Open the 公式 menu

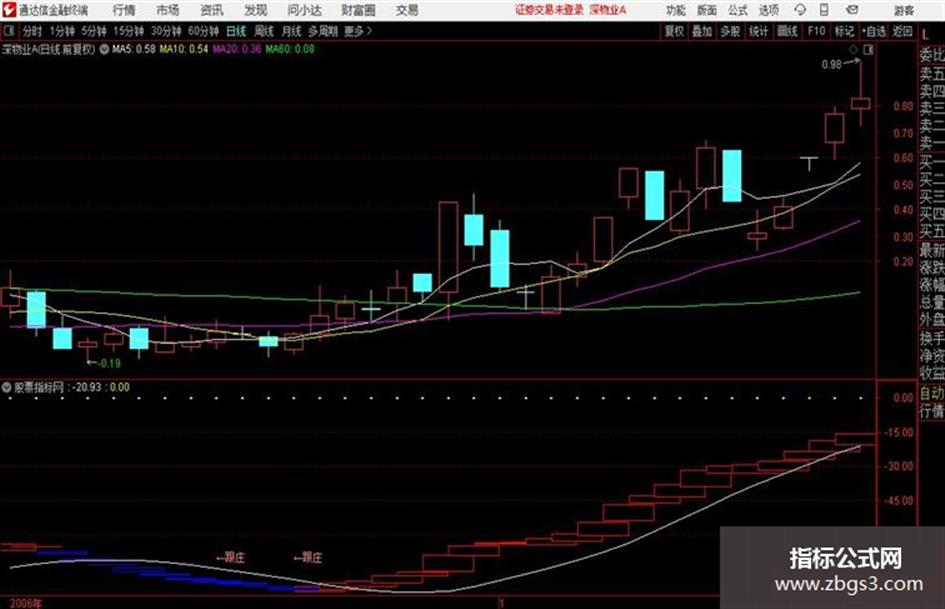(738, 10)
